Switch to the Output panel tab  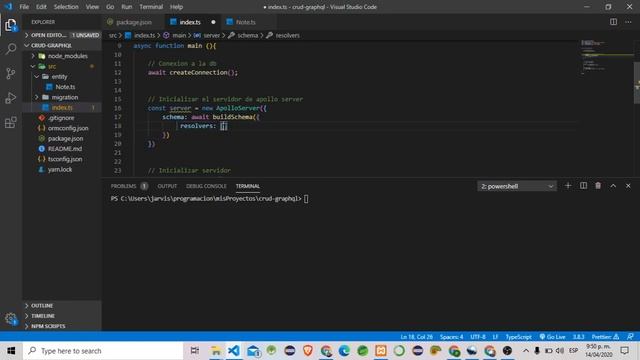click(x=167, y=186)
